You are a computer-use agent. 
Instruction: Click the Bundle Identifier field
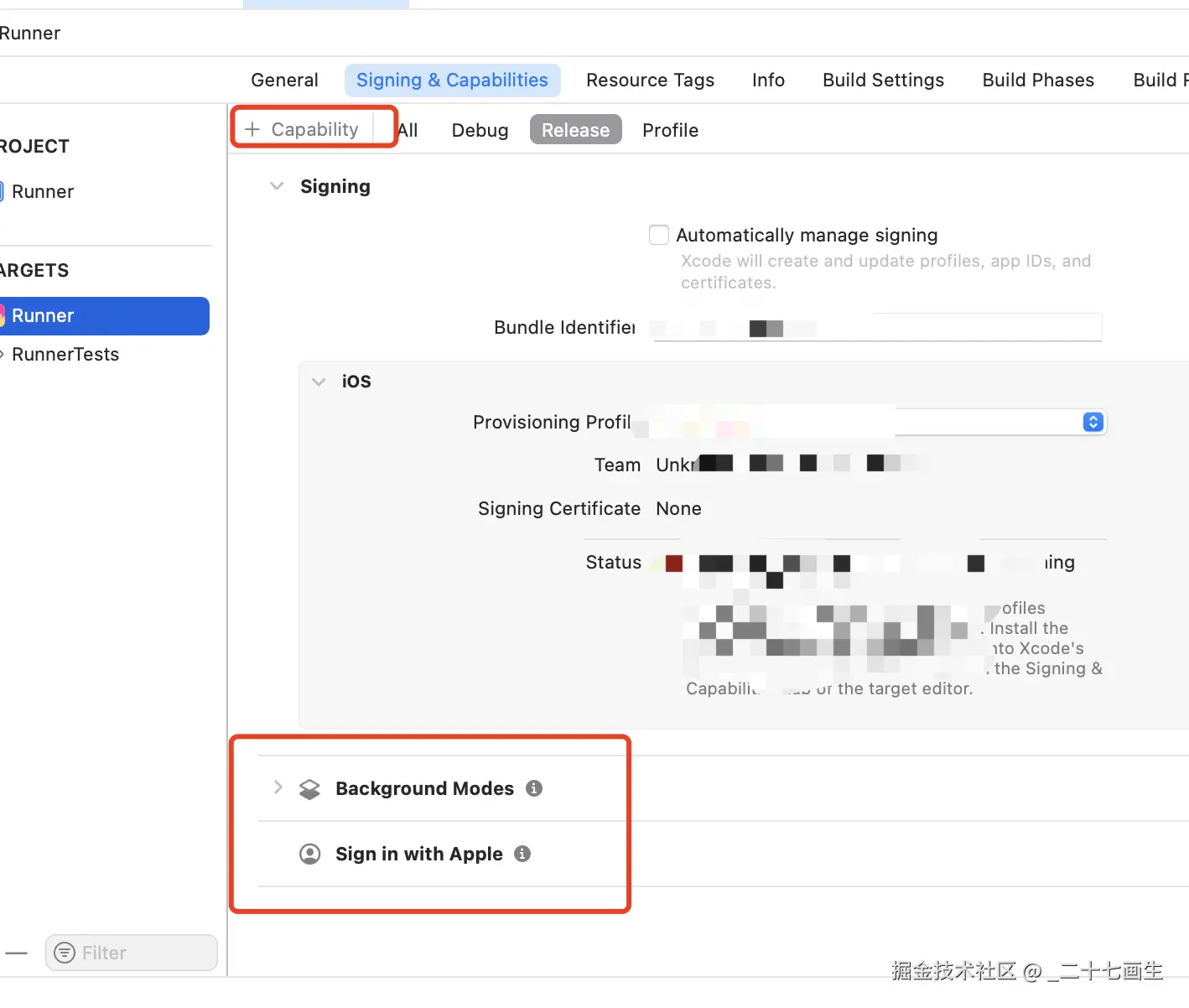tap(877, 327)
